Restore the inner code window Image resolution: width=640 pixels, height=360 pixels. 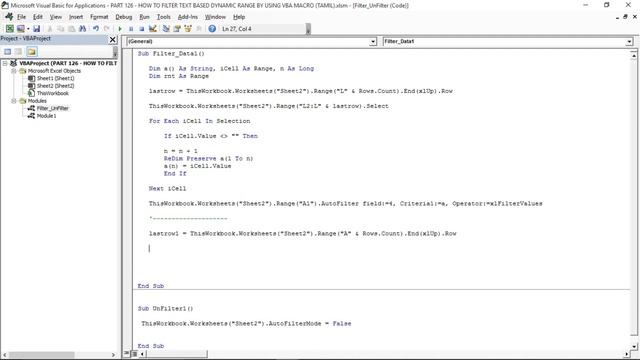click(x=625, y=17)
